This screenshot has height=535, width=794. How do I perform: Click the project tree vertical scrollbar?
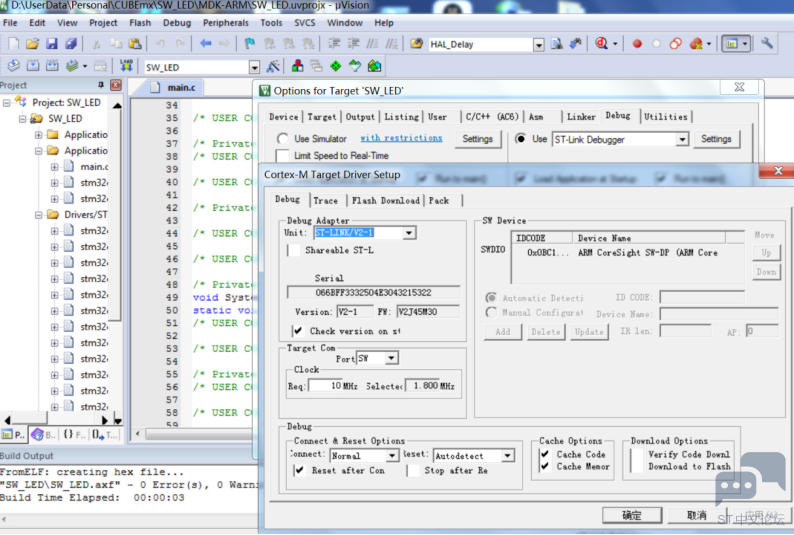117,214
